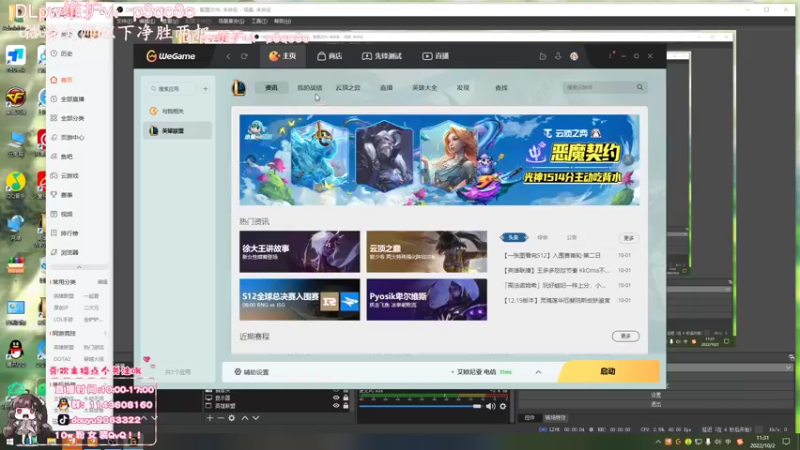Open the 【12.19版本】 news headline
This screenshot has height=450, width=800.
pyautogui.click(x=557, y=301)
